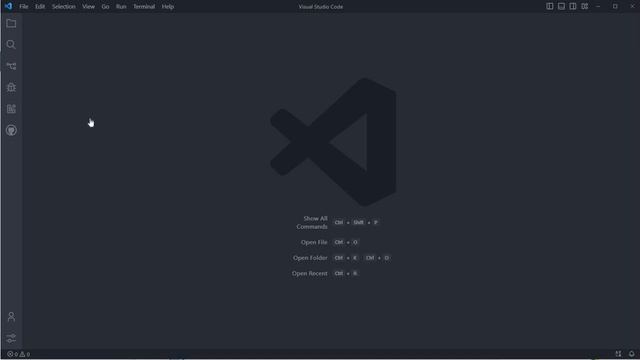Open the File menu
The image size is (640, 360).
click(x=24, y=7)
